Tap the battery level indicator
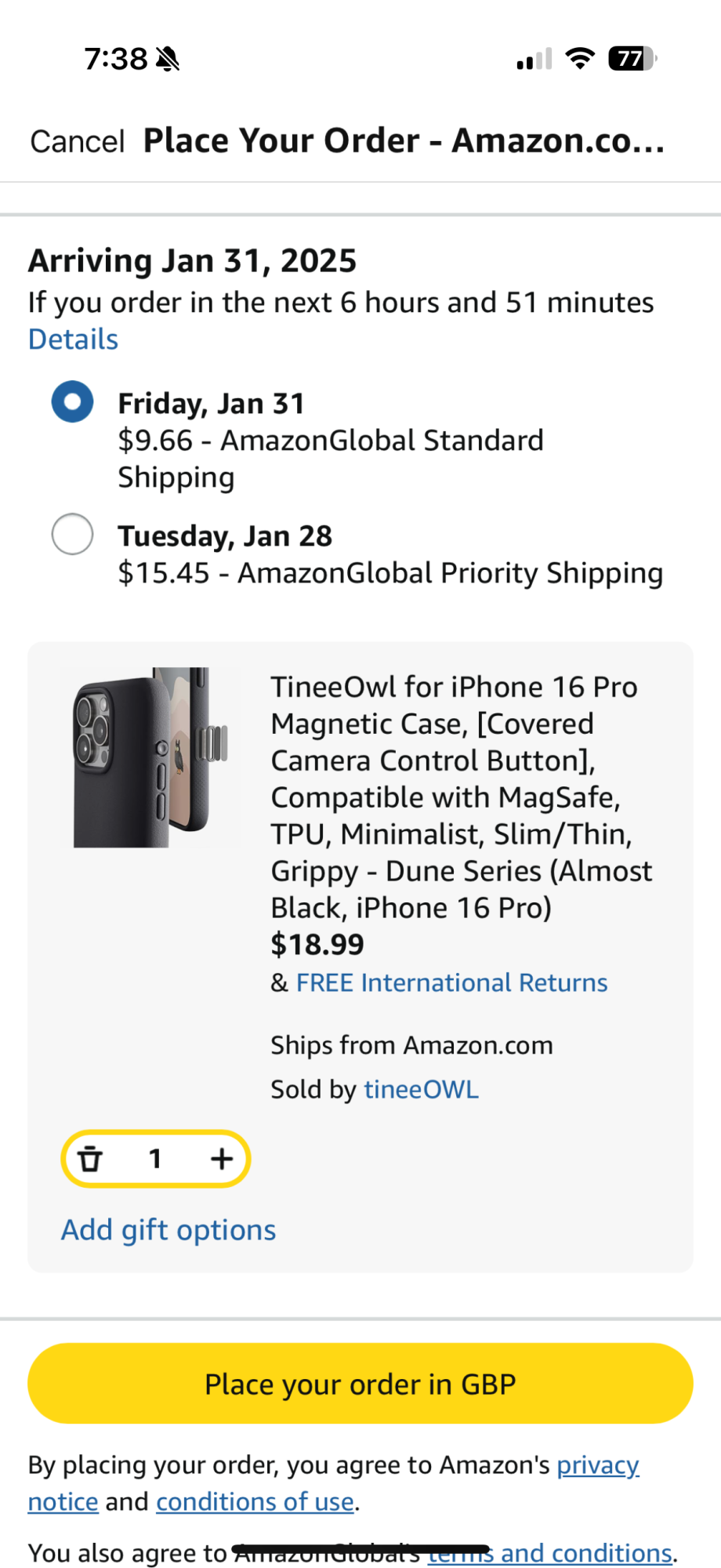The image size is (721, 1568). pos(632,58)
